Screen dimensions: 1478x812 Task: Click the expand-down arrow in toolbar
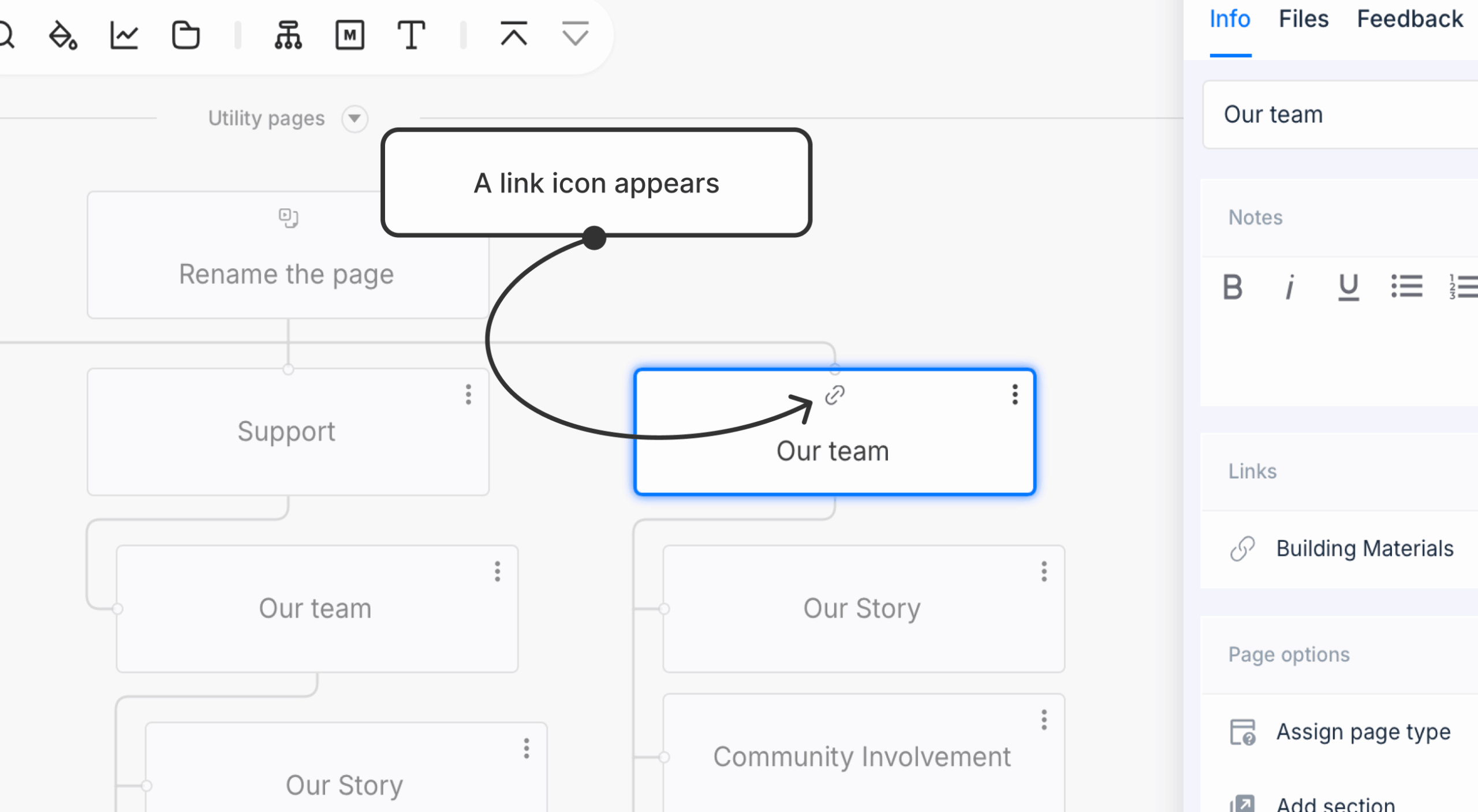click(x=575, y=34)
